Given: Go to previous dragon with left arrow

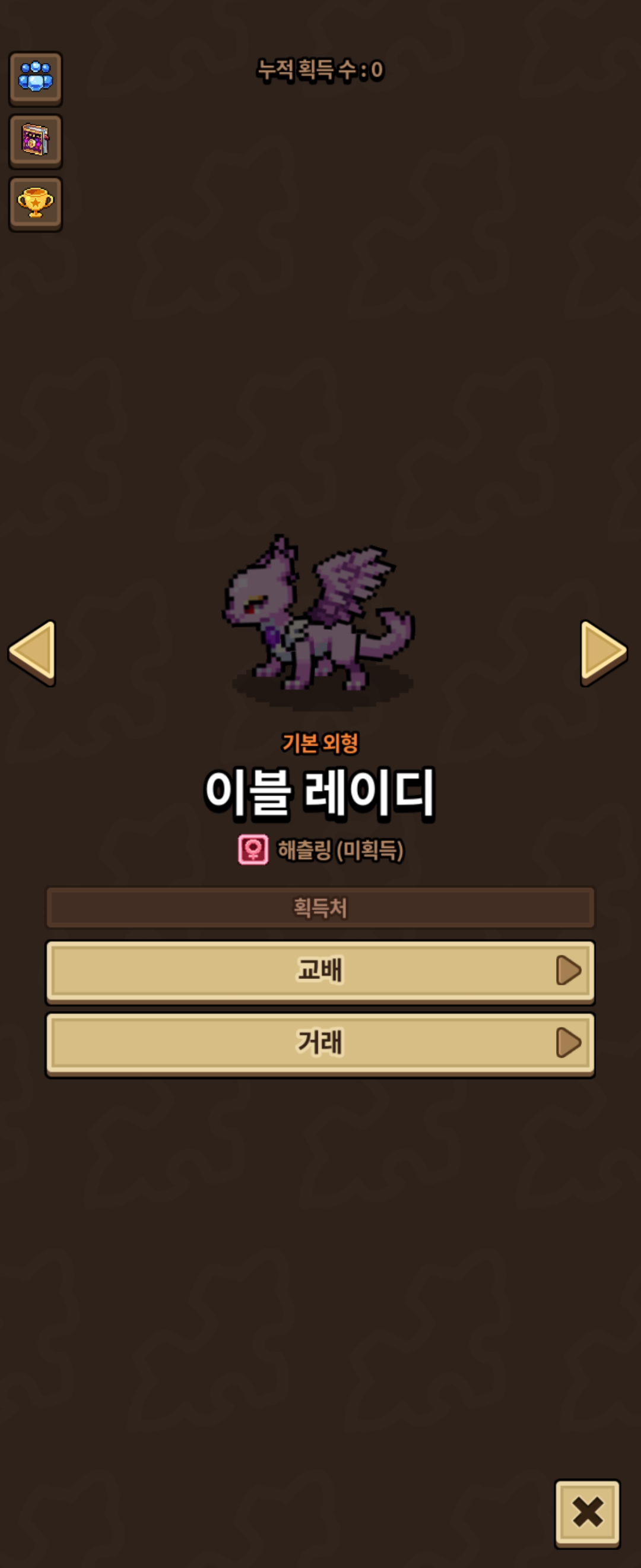Looking at the screenshot, I should [x=32, y=653].
